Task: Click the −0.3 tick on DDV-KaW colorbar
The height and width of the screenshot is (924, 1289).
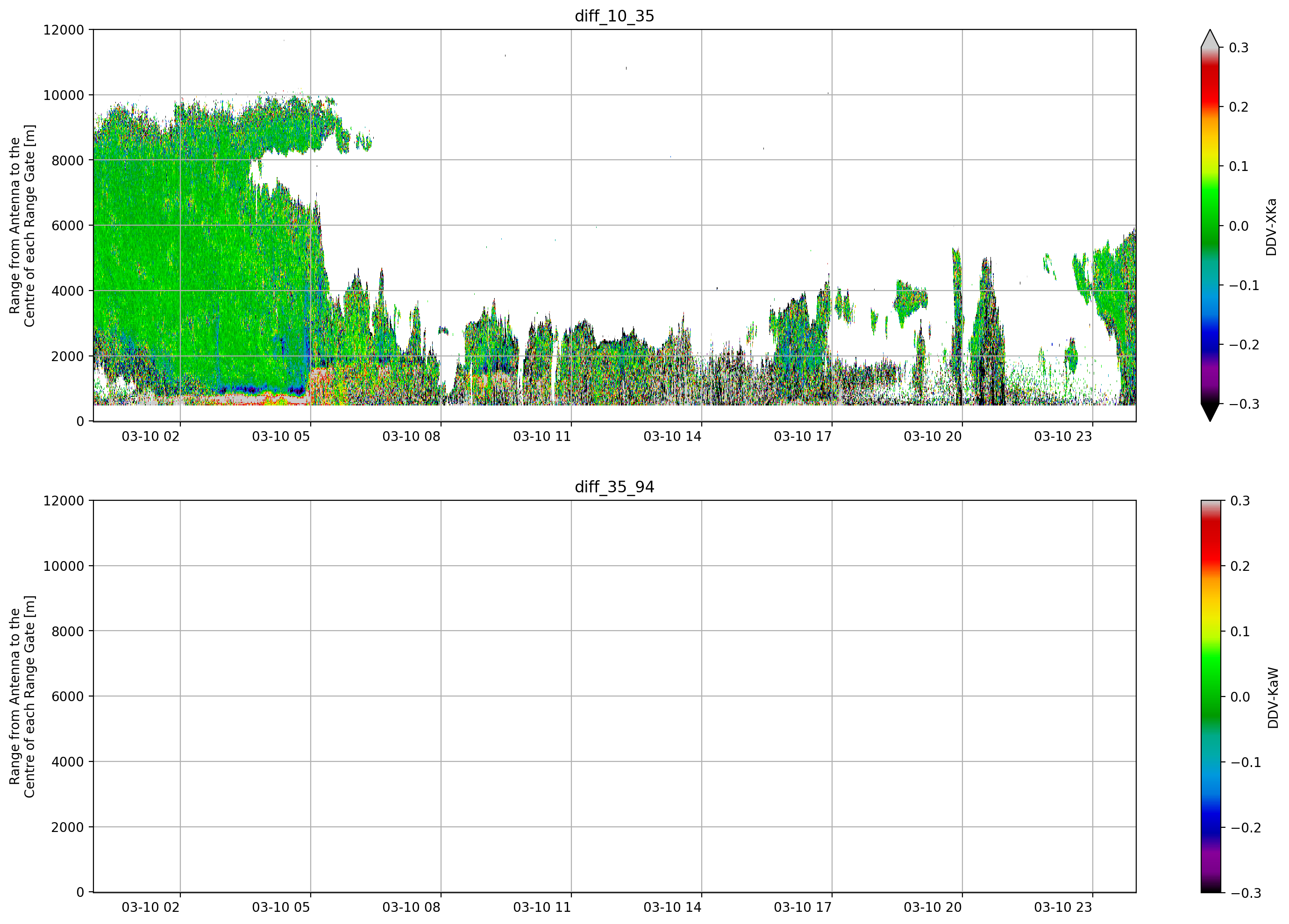Action: tap(1245, 893)
